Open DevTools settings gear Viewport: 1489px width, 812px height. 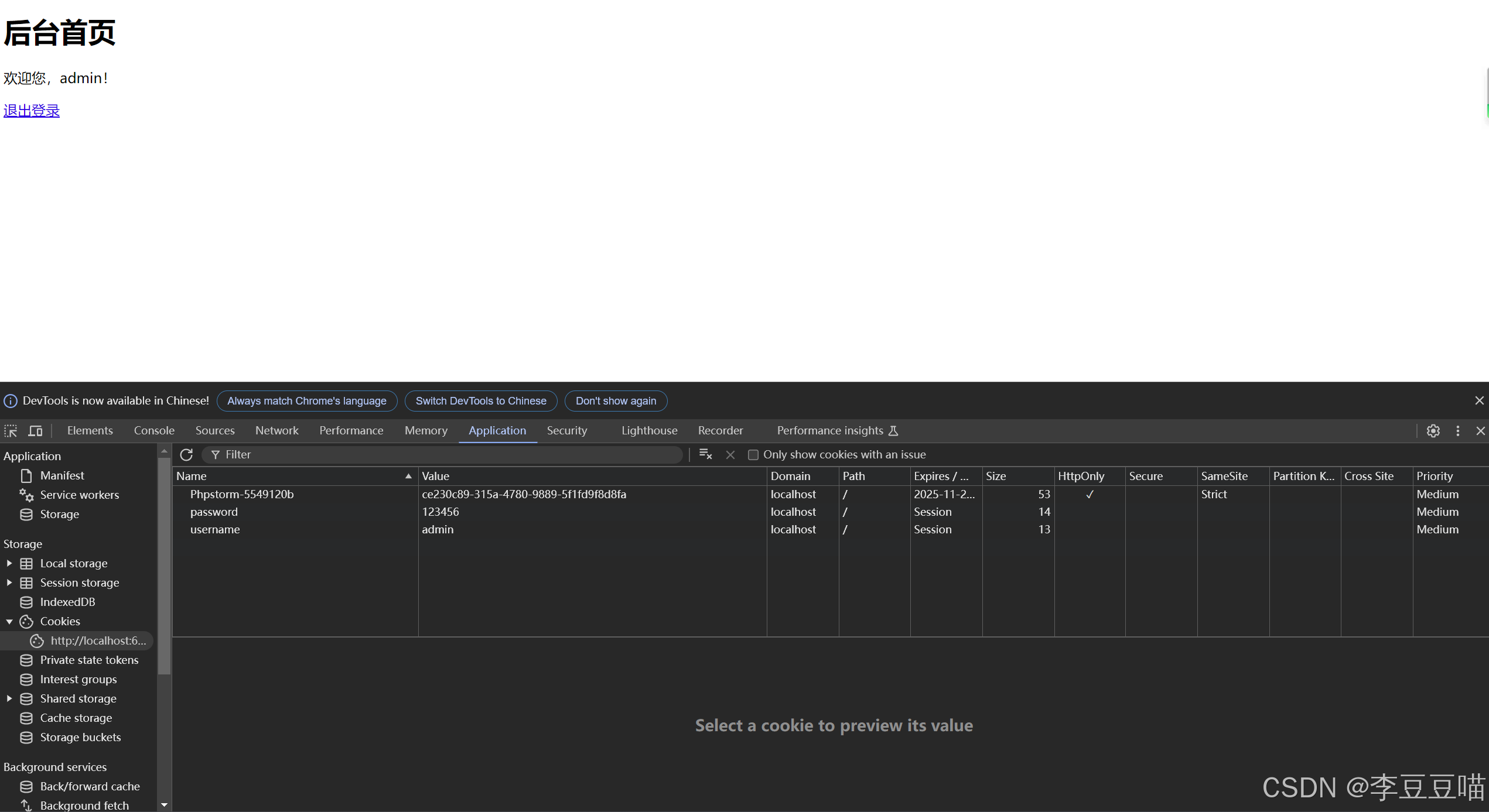1433,431
